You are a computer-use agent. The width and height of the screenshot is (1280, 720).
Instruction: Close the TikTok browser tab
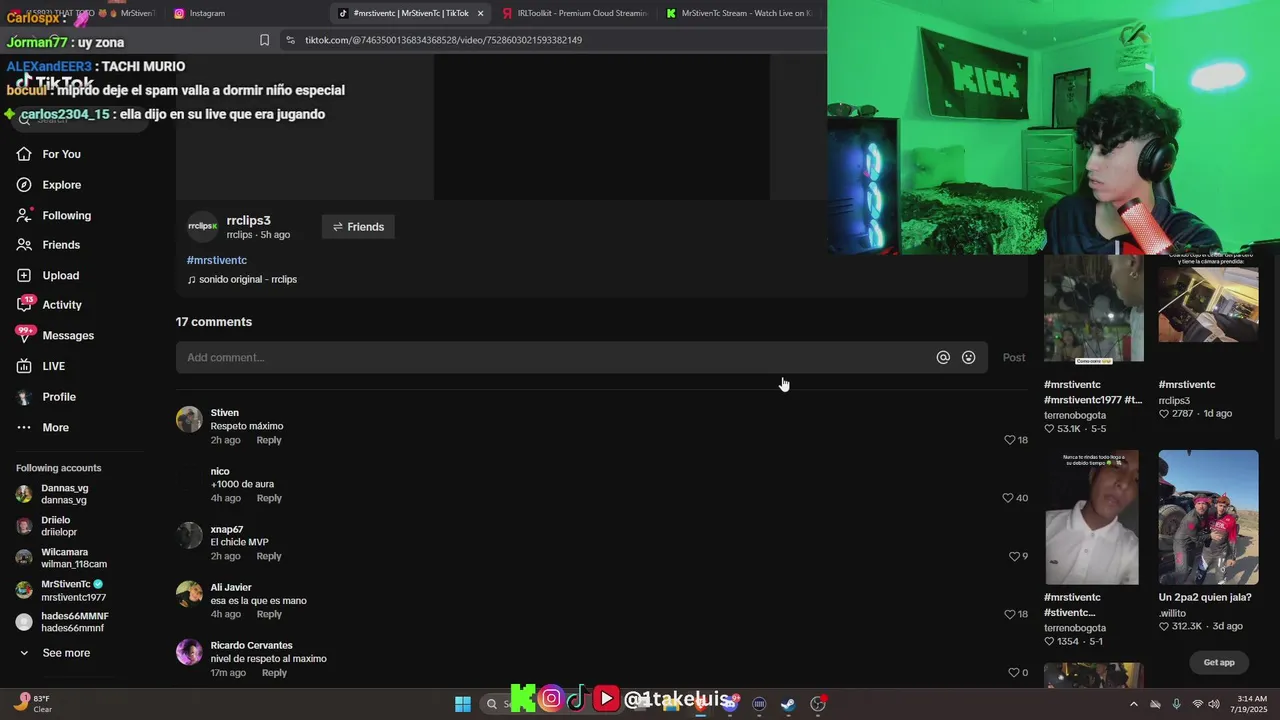pos(480,13)
